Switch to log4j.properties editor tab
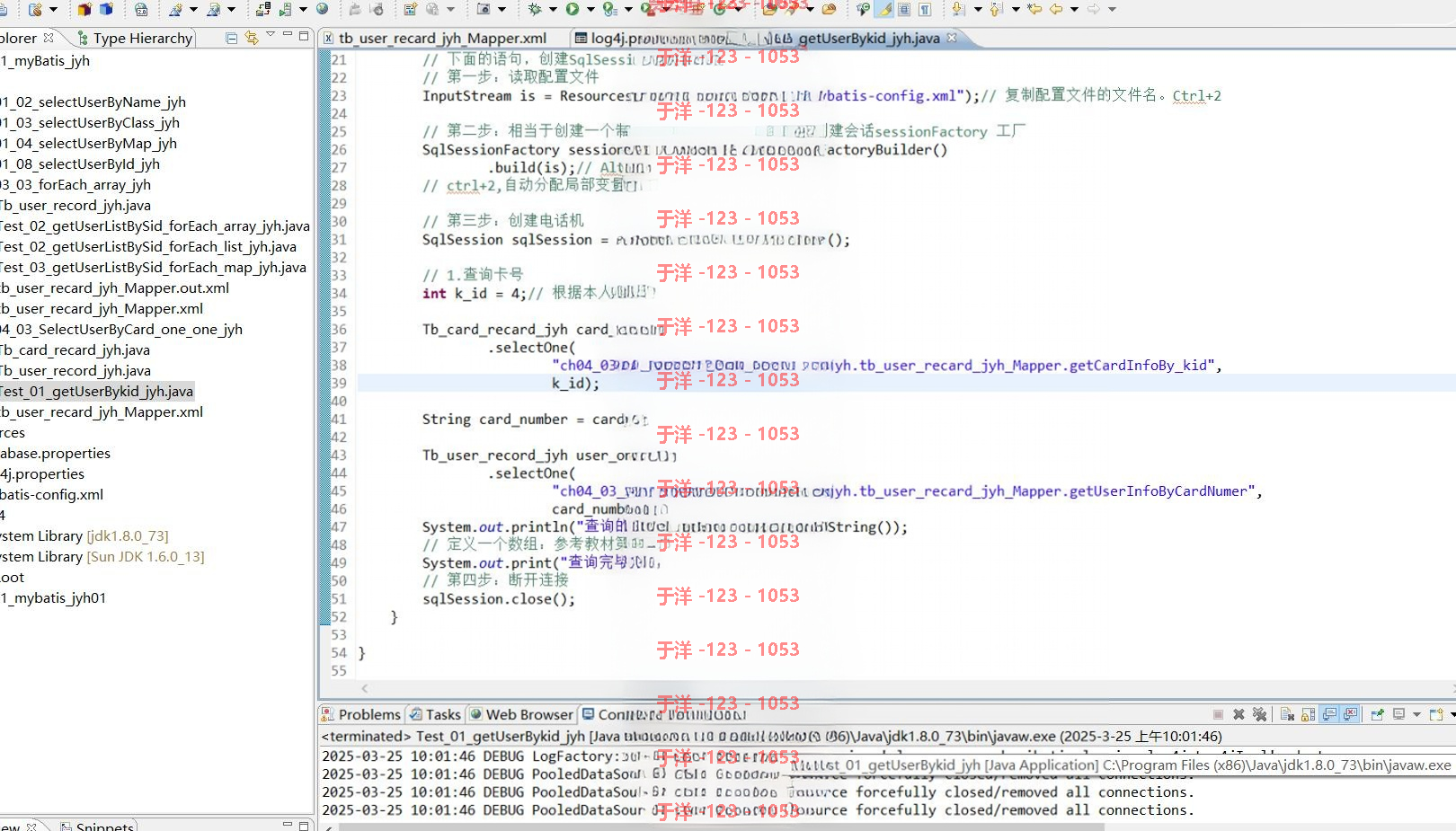The height and width of the screenshot is (831, 1456). (657, 38)
